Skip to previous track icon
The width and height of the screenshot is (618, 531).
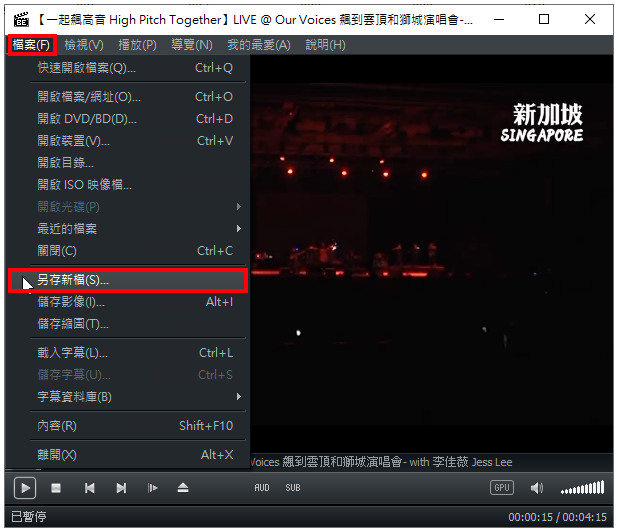[x=89, y=488]
